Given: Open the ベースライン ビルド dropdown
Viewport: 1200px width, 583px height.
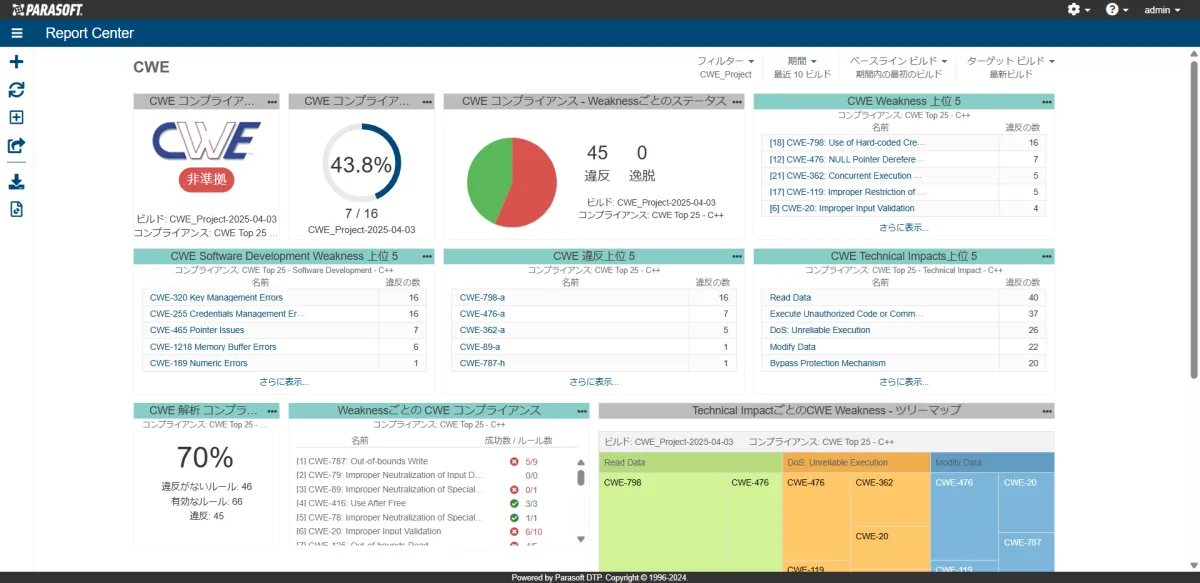Looking at the screenshot, I should tap(898, 61).
